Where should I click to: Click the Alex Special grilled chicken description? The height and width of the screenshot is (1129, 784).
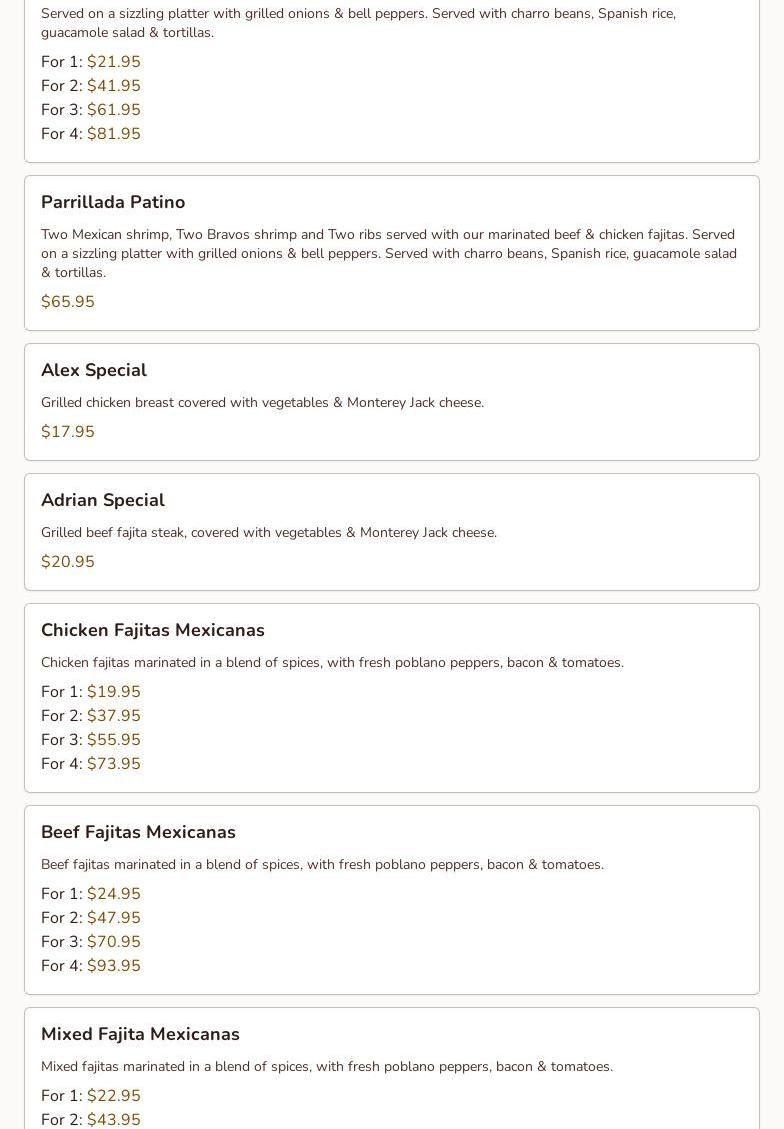tap(262, 403)
